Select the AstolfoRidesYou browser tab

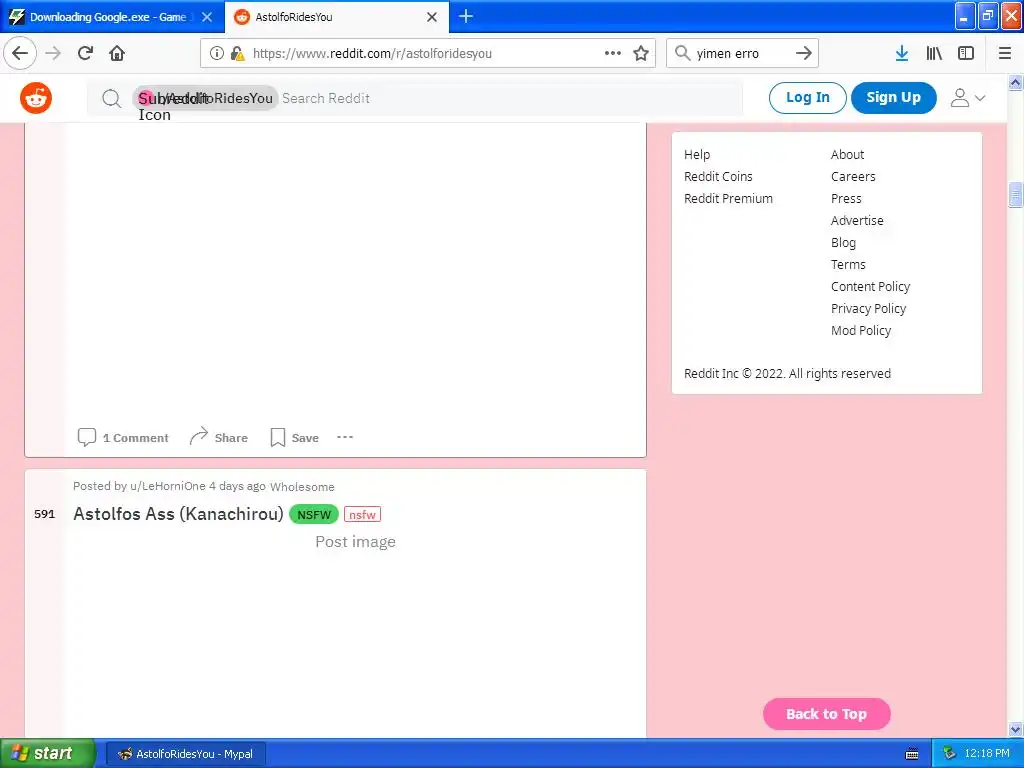[x=337, y=17]
